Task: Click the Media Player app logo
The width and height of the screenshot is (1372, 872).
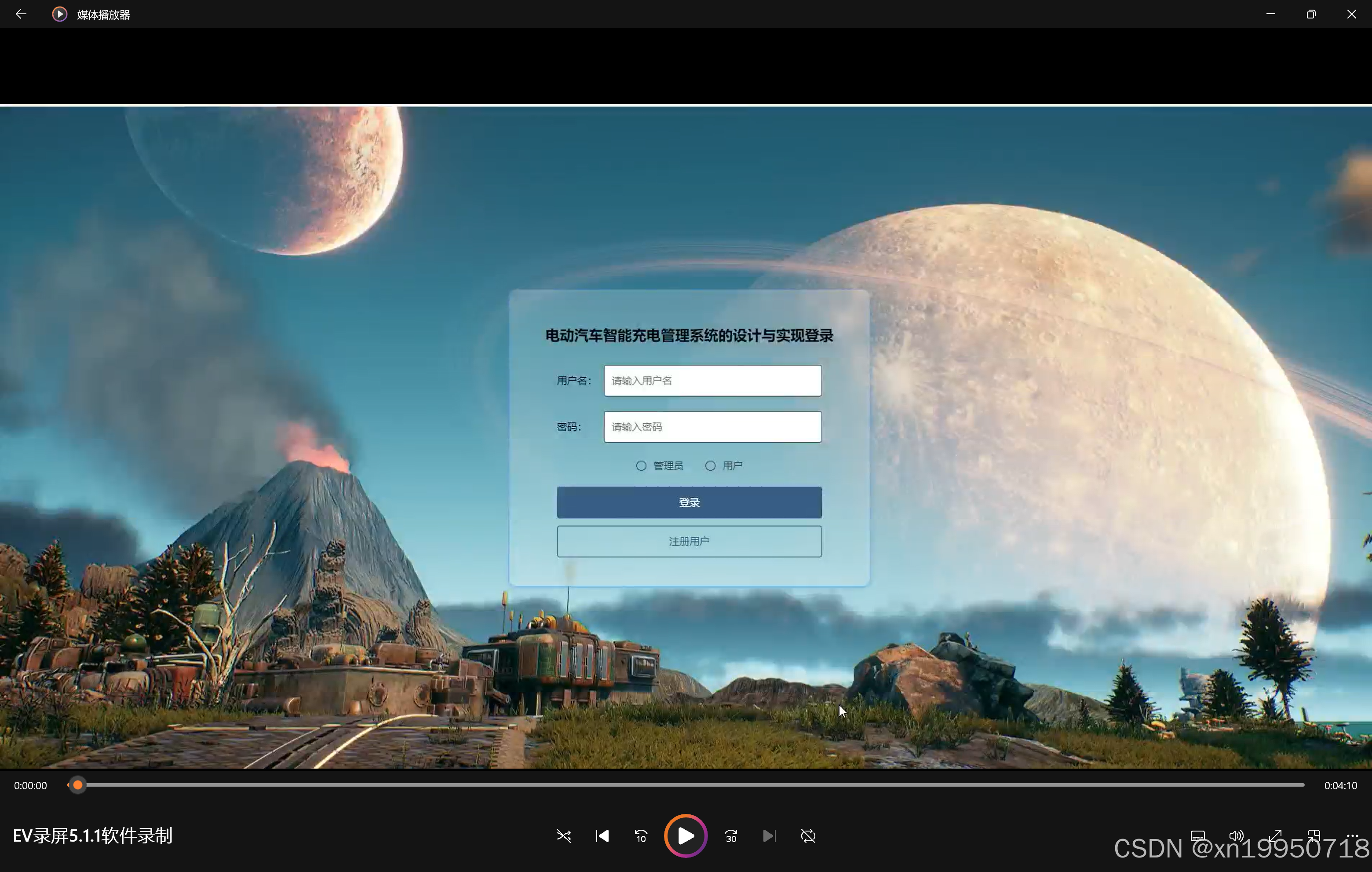Action: 59,14
